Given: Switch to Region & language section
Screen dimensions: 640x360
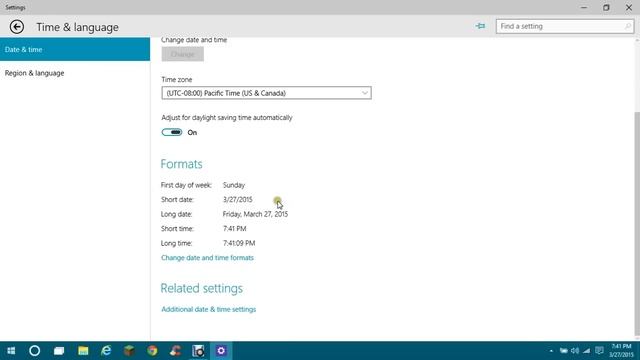Looking at the screenshot, I should 75,73.
